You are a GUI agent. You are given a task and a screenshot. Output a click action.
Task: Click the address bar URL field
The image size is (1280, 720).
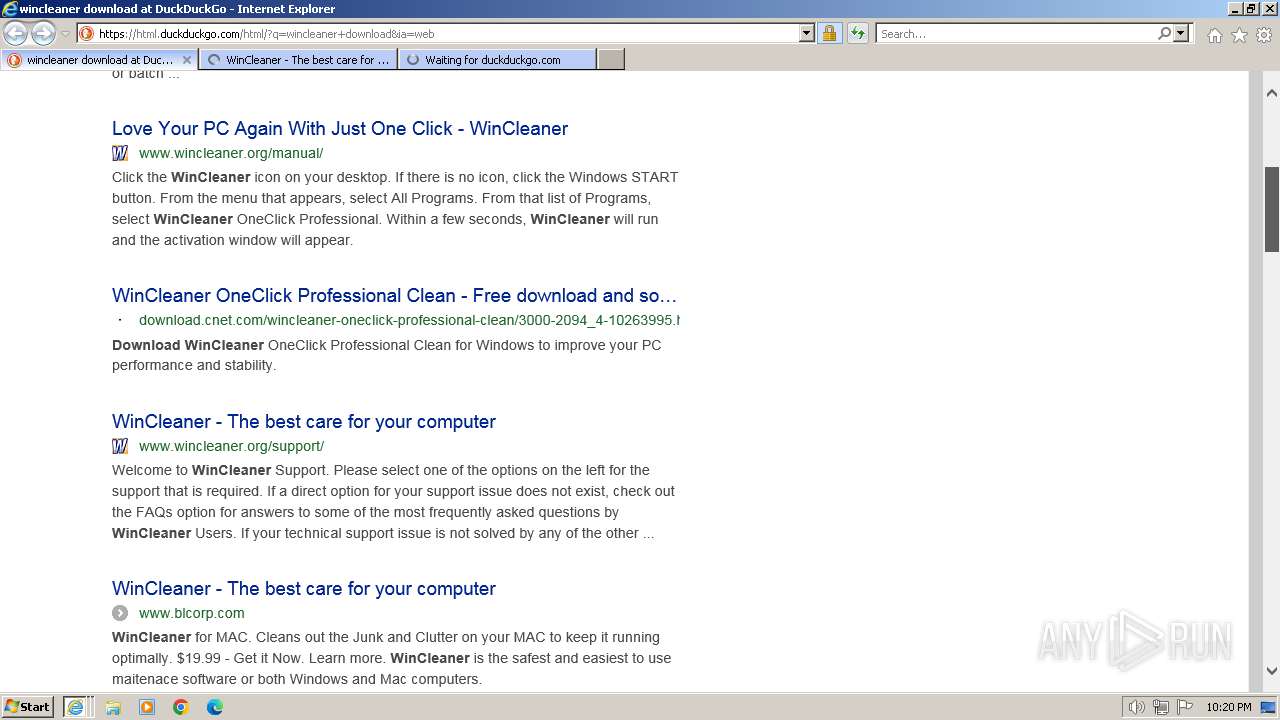[447, 33]
